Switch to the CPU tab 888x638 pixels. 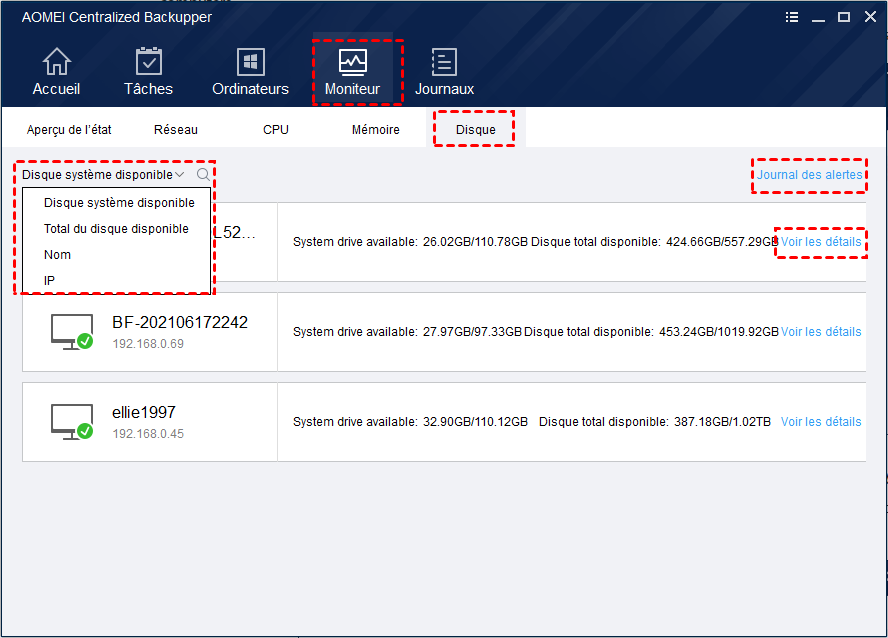coord(276,130)
